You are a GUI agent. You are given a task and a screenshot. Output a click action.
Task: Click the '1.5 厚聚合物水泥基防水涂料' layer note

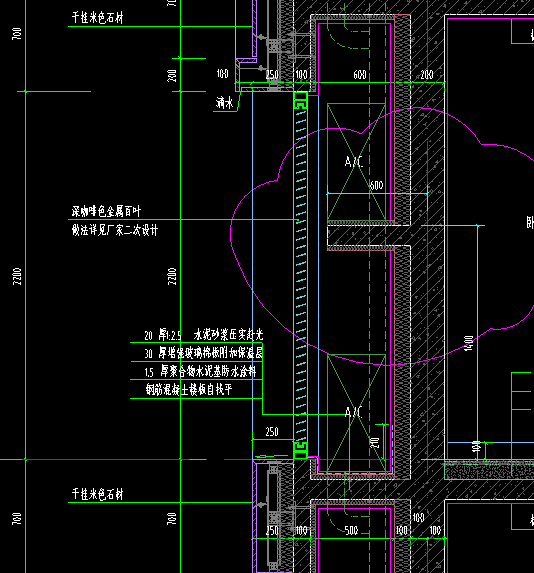click(x=200, y=372)
